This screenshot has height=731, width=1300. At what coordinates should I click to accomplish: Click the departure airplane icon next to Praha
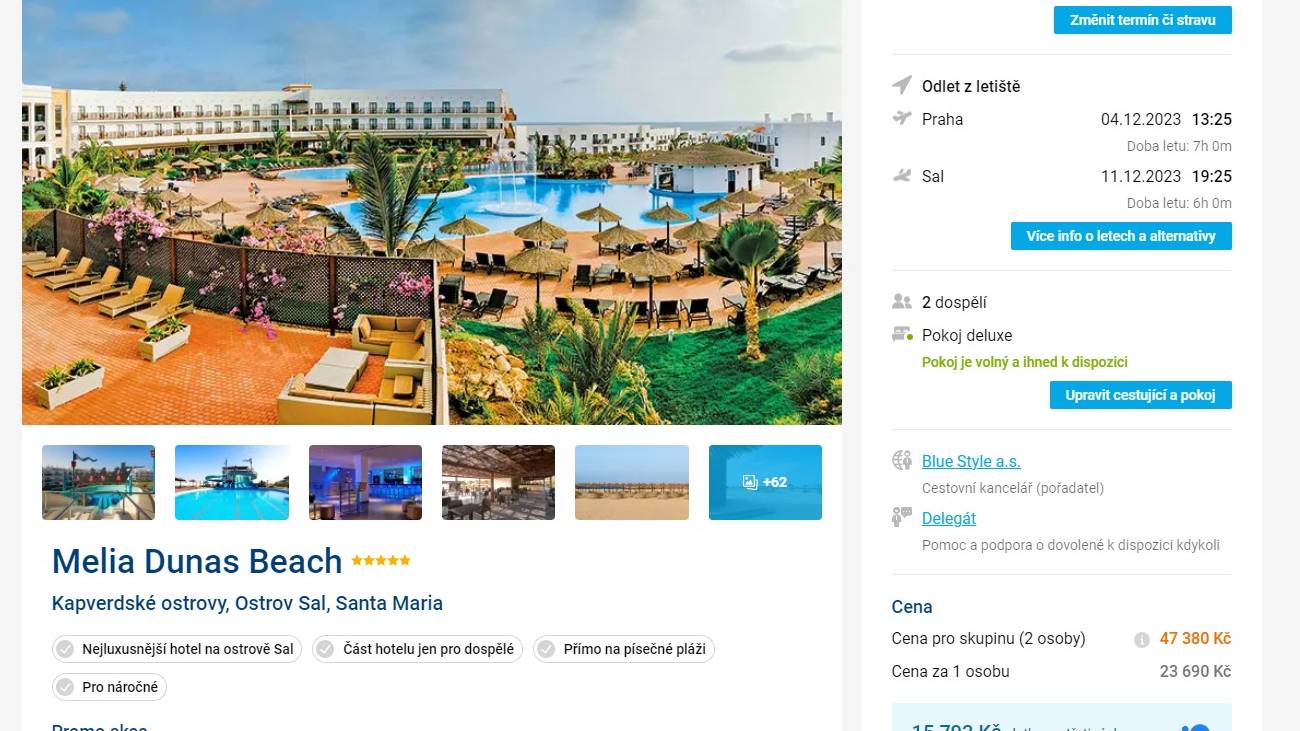pos(902,119)
